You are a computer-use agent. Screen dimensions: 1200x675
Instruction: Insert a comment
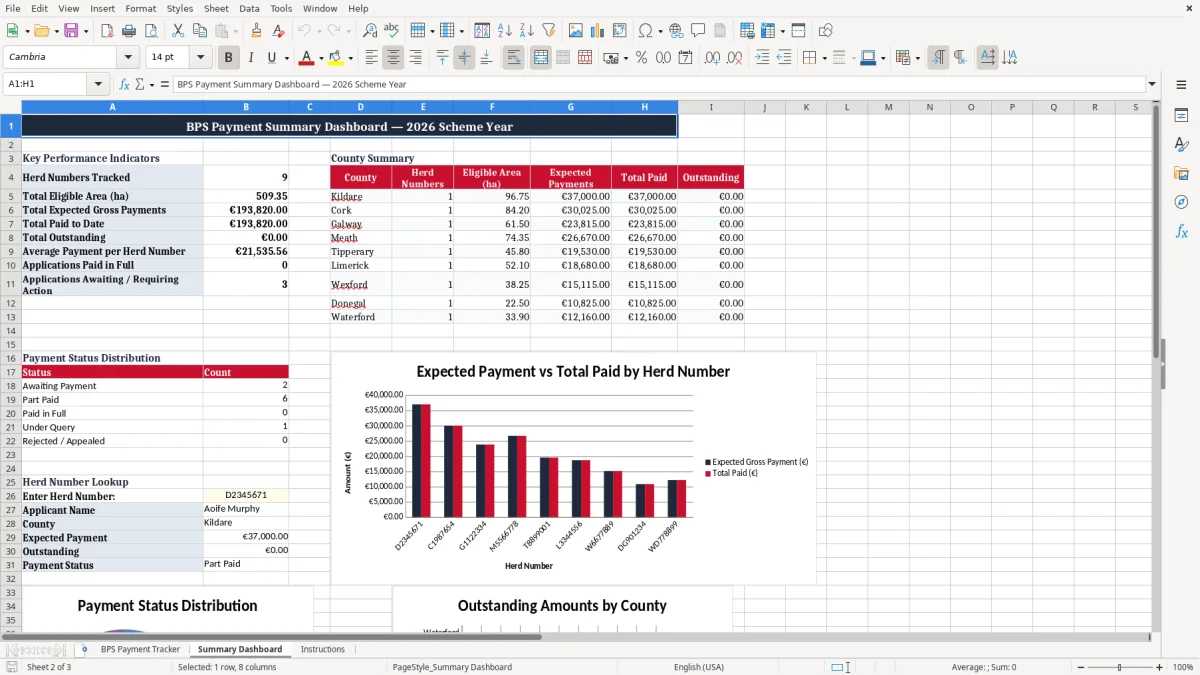698,31
